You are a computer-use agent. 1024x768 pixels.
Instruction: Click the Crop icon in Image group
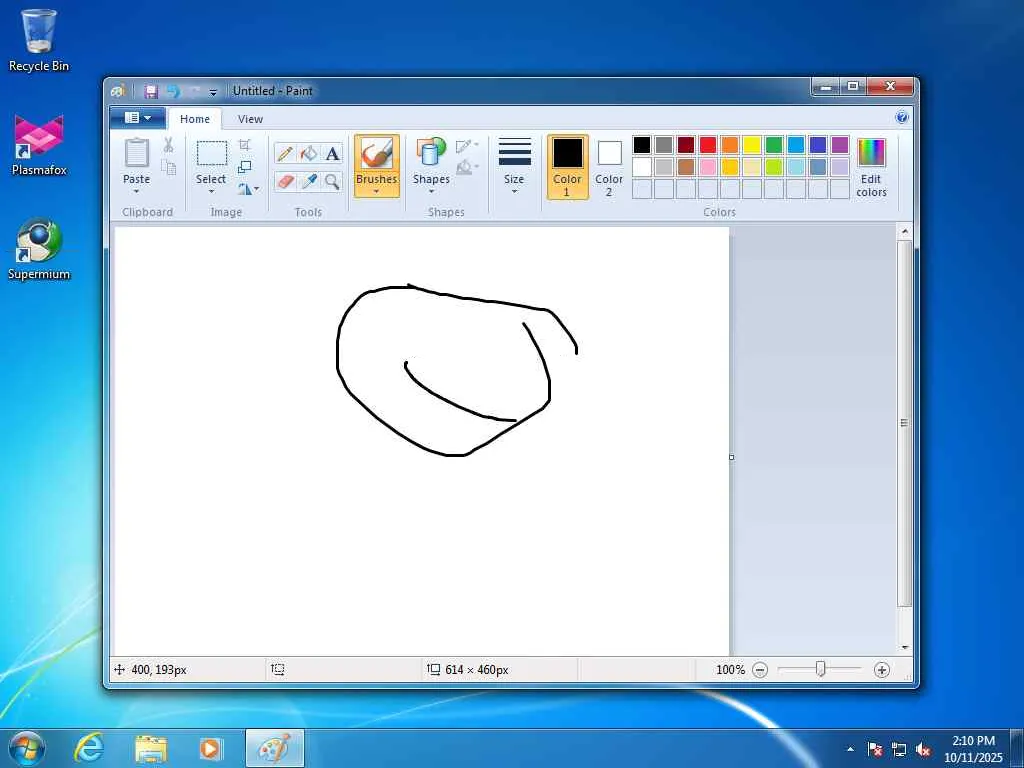pos(245,145)
